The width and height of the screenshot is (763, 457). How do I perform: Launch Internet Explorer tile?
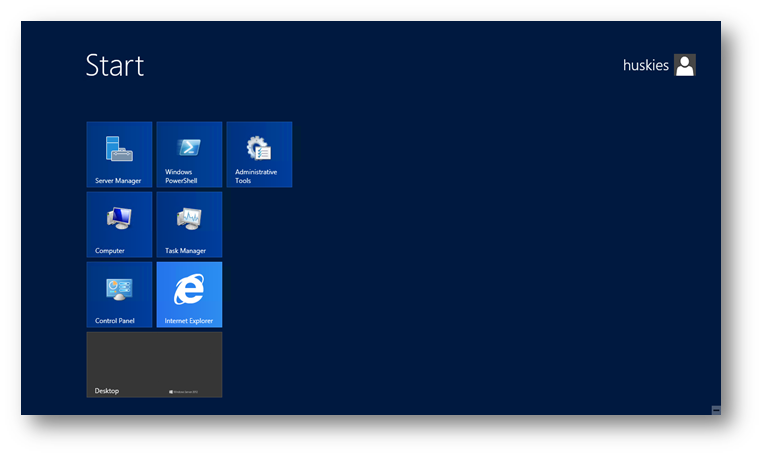189,294
